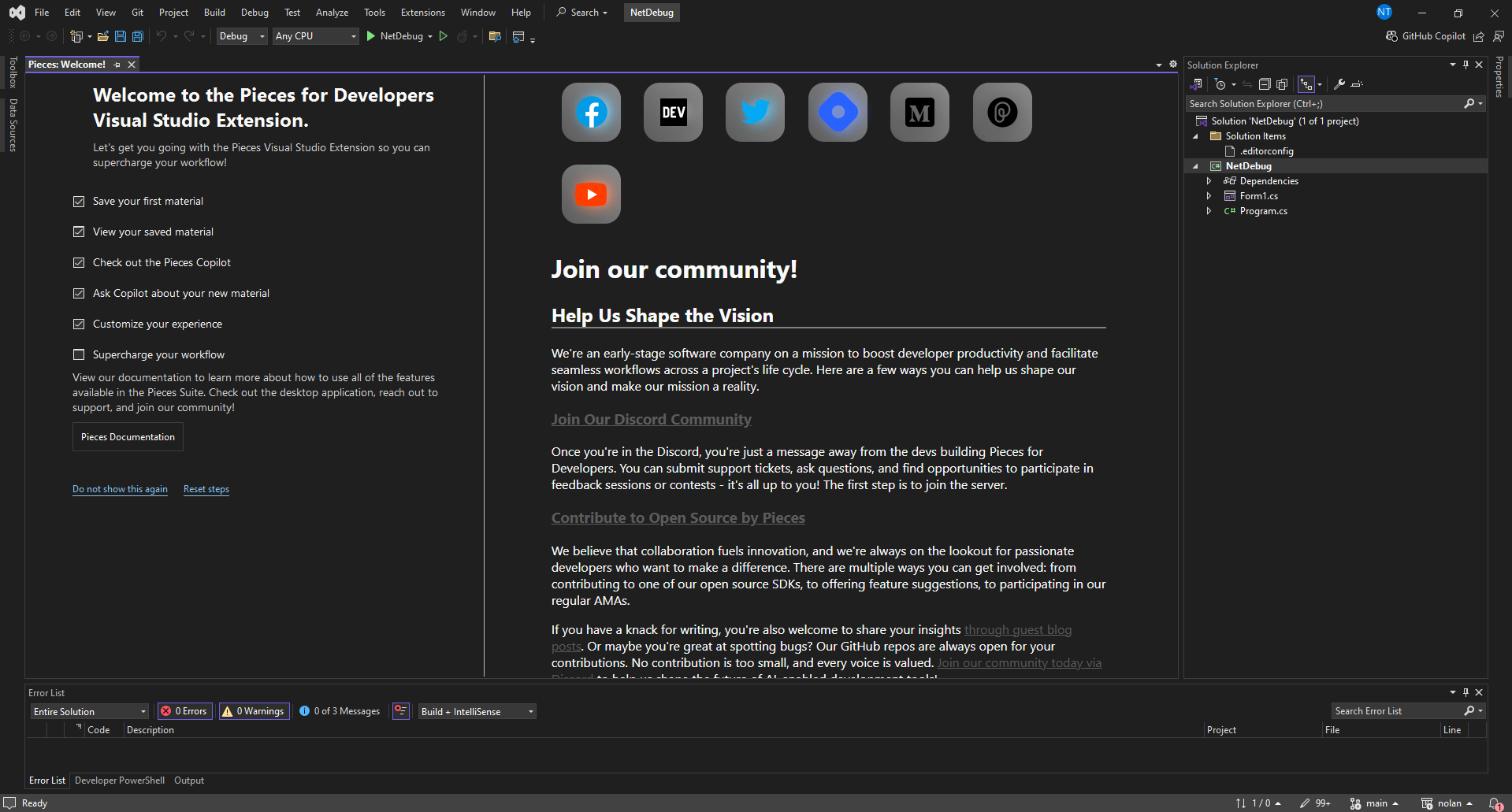Open the 'main' branch selector in status bar
This screenshot has height=812, width=1512.
pyautogui.click(x=1375, y=803)
